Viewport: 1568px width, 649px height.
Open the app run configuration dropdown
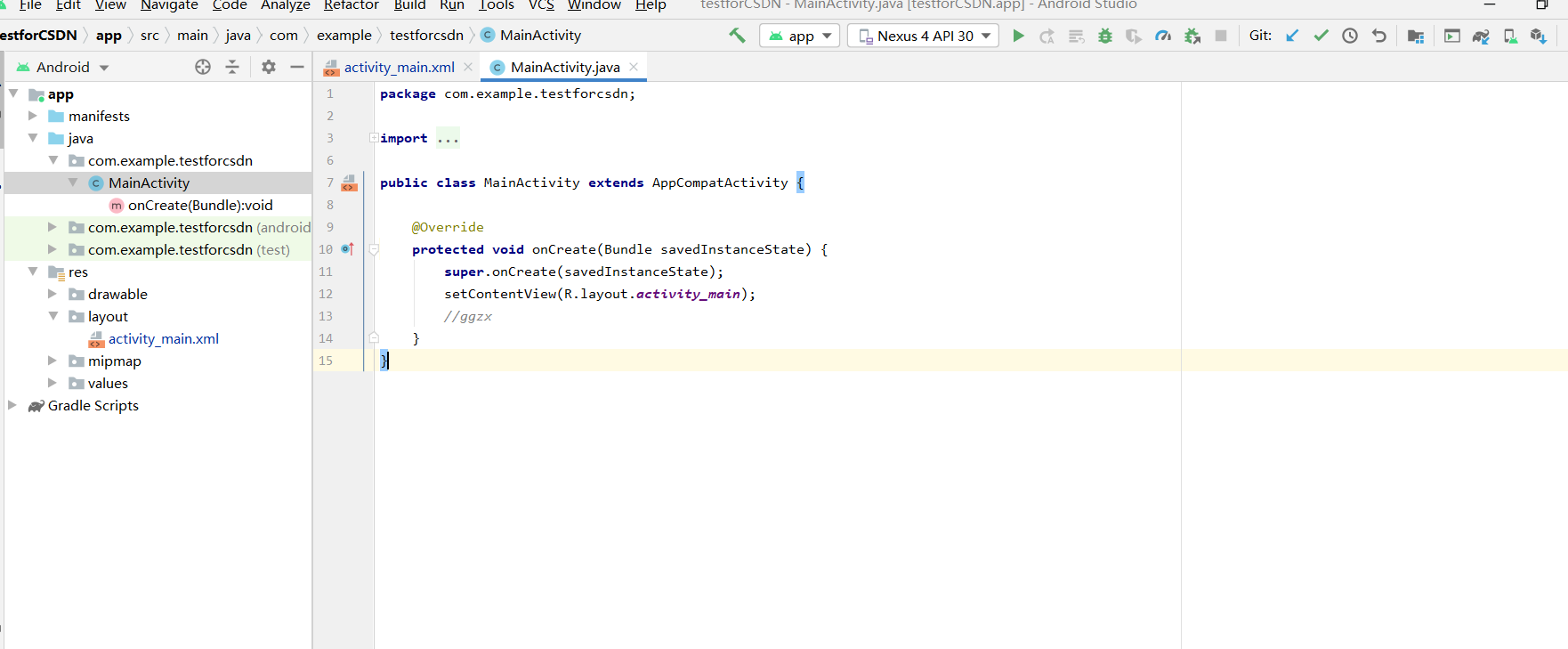click(800, 36)
